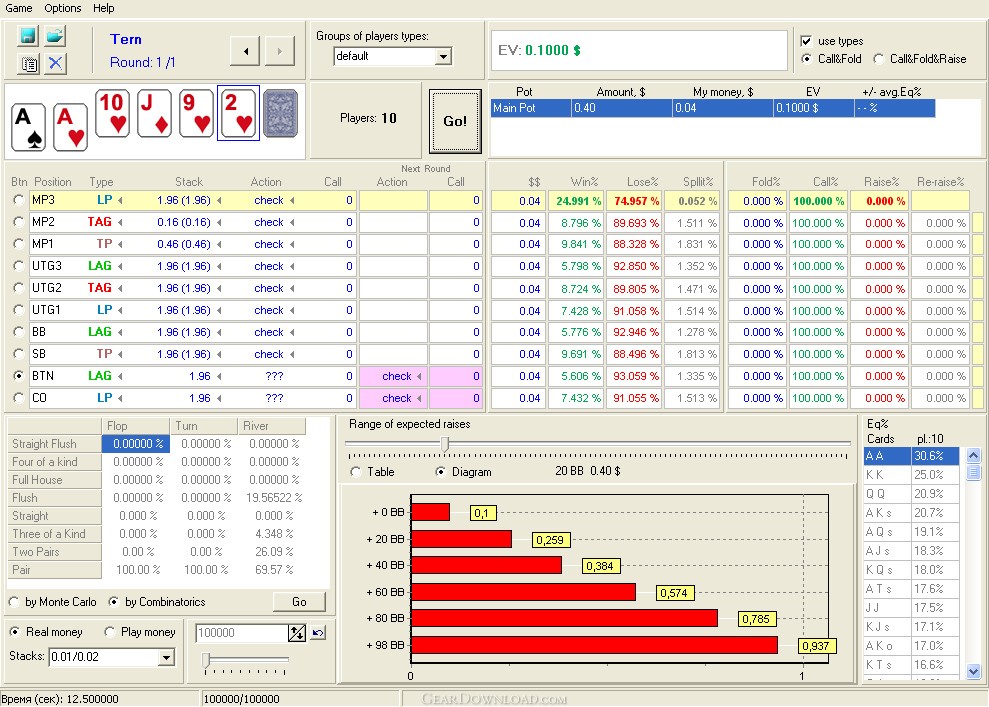Click the 0,937 bar value label
The width and height of the screenshot is (989, 707).
point(817,646)
